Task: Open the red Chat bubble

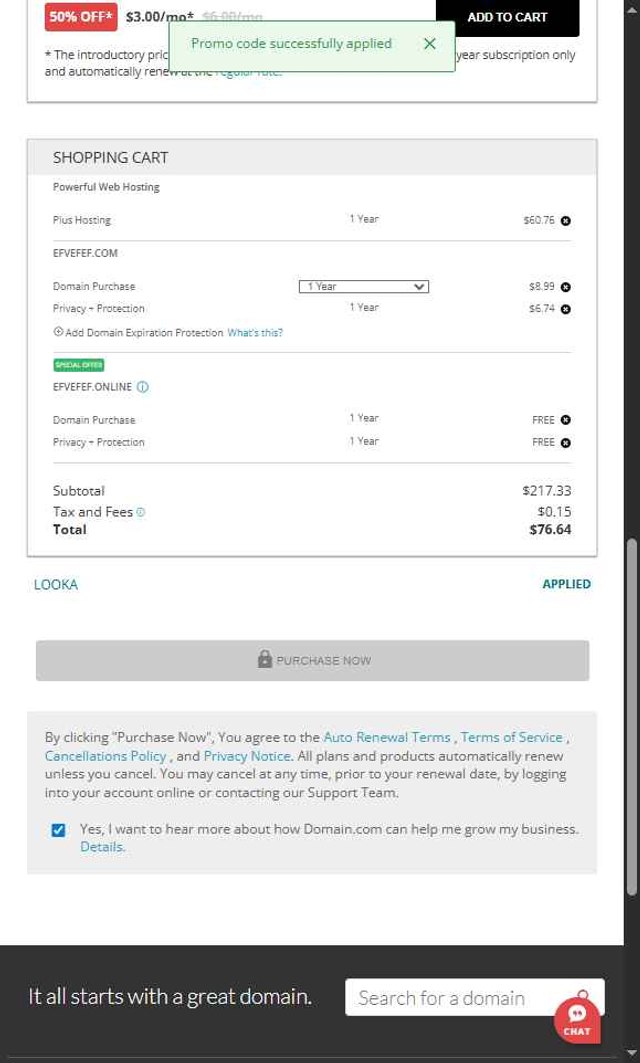Action: pyautogui.click(x=577, y=1019)
